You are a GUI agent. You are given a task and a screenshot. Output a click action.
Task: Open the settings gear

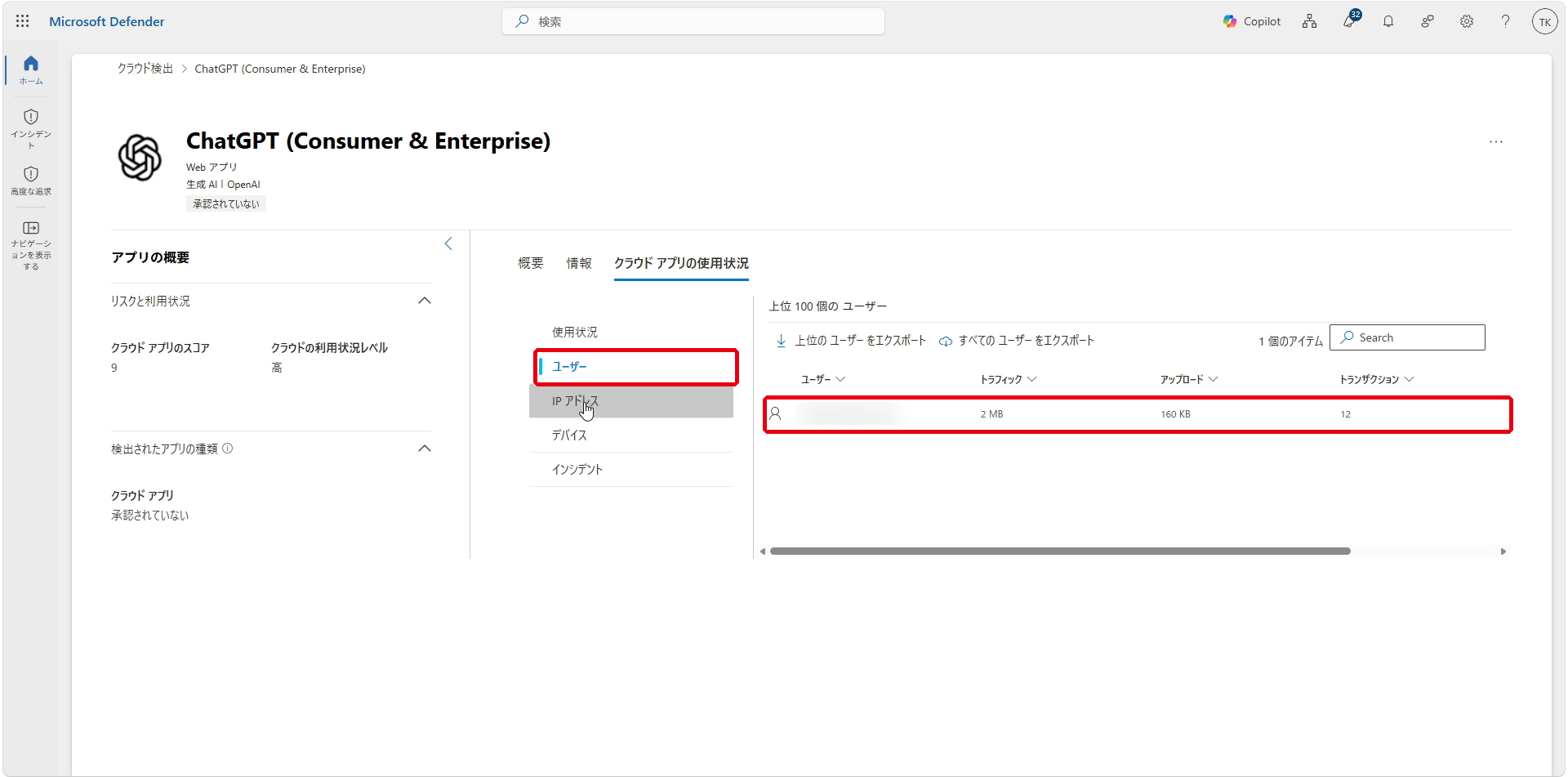coord(1467,21)
